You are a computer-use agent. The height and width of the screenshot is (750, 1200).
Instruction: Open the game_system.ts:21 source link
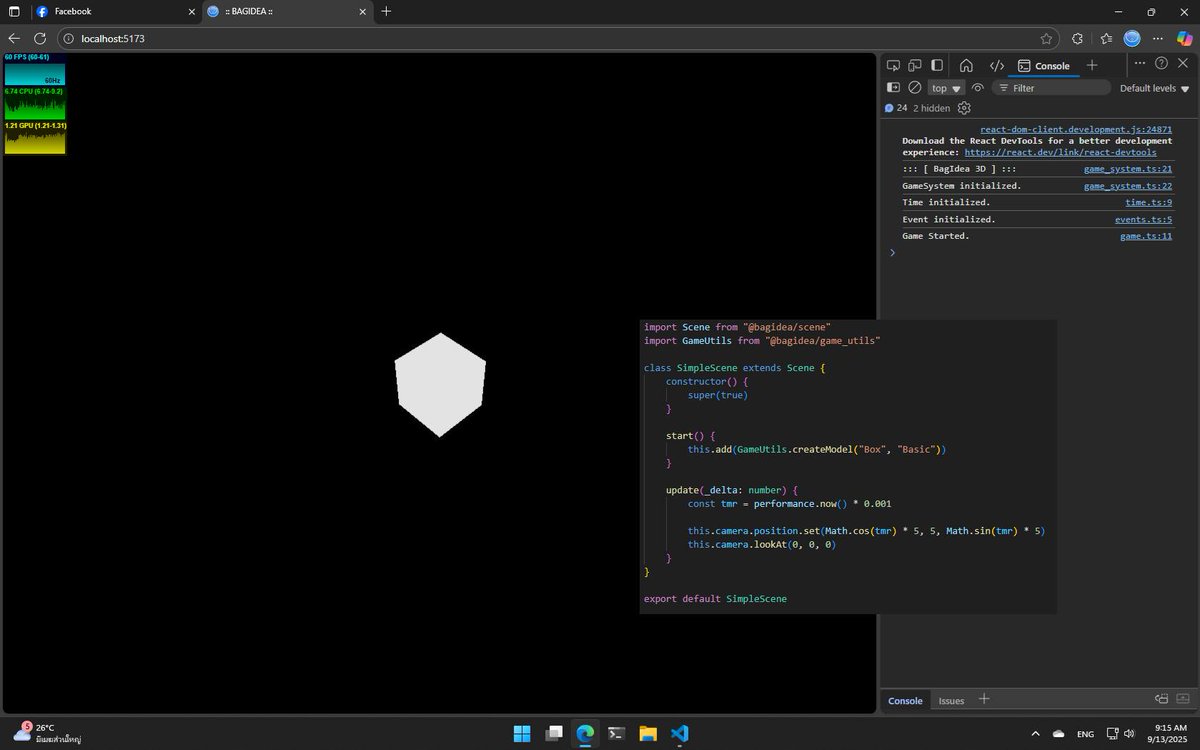1128,169
